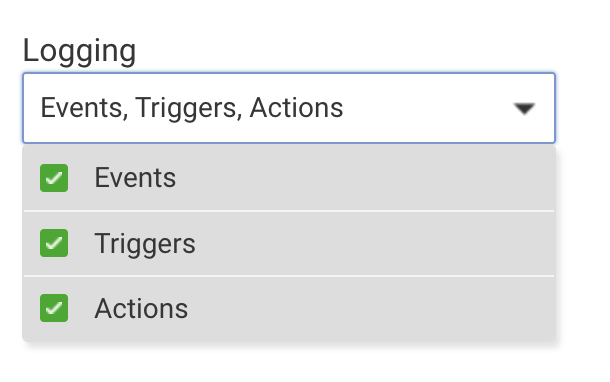Uncheck the green Actions checkbox
The image size is (610, 382).
click(x=54, y=308)
